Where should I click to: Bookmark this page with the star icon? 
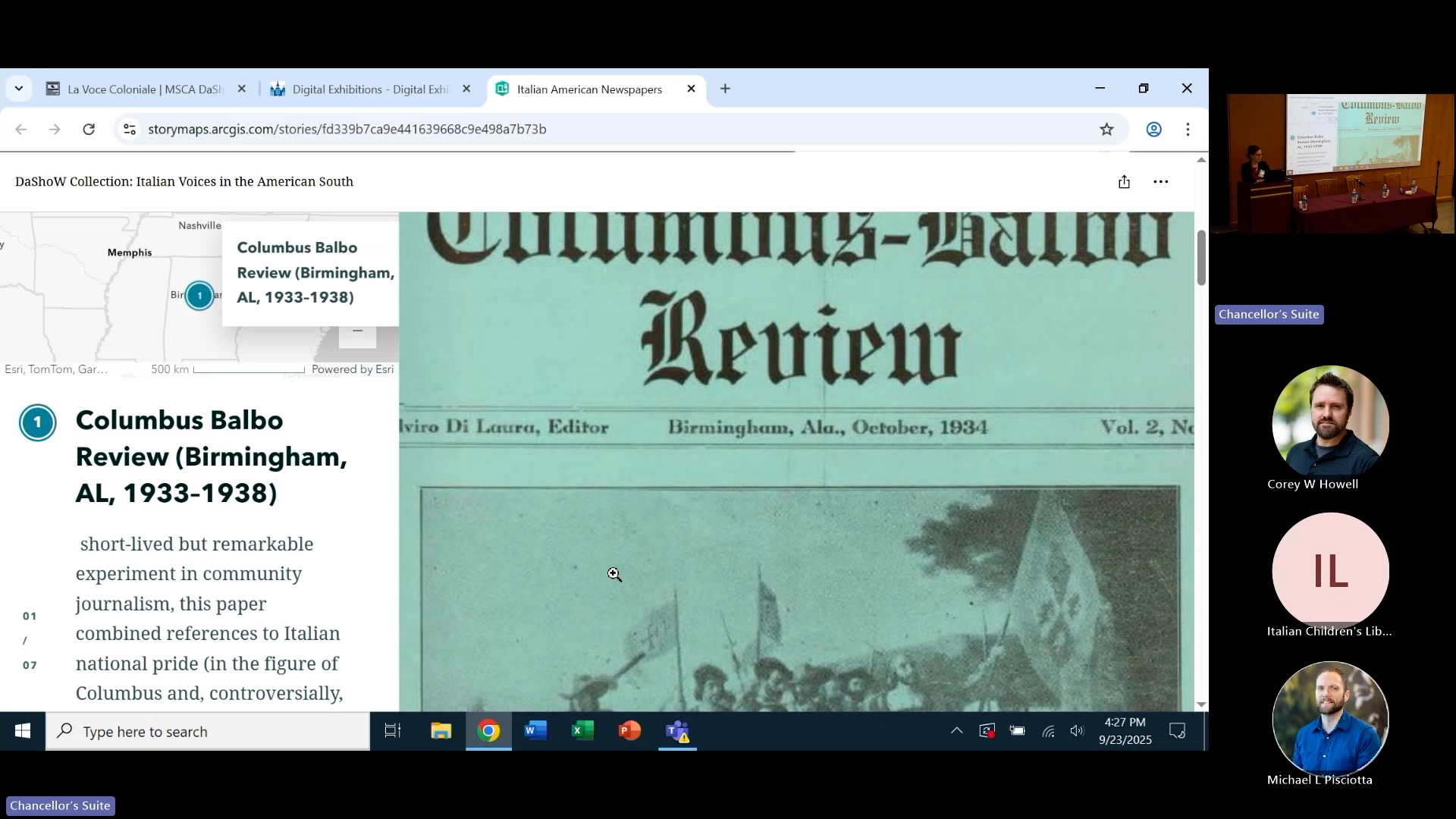(1106, 130)
